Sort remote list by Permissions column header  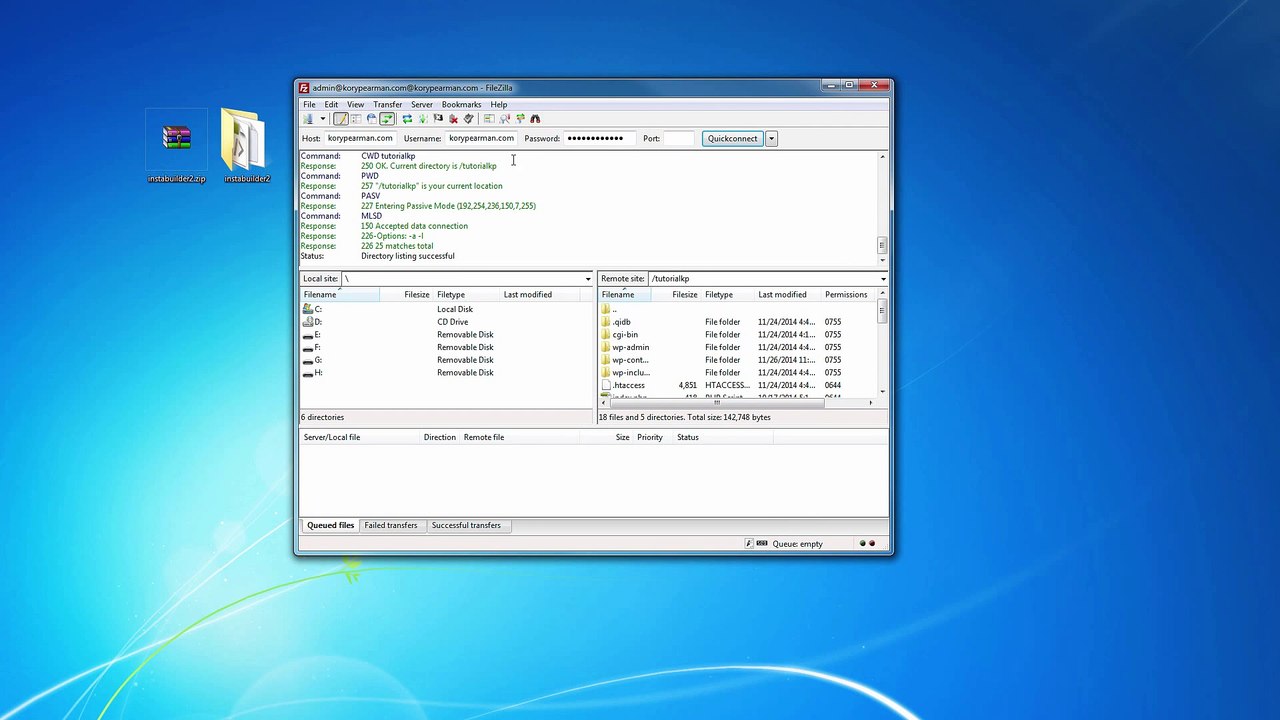tap(846, 295)
